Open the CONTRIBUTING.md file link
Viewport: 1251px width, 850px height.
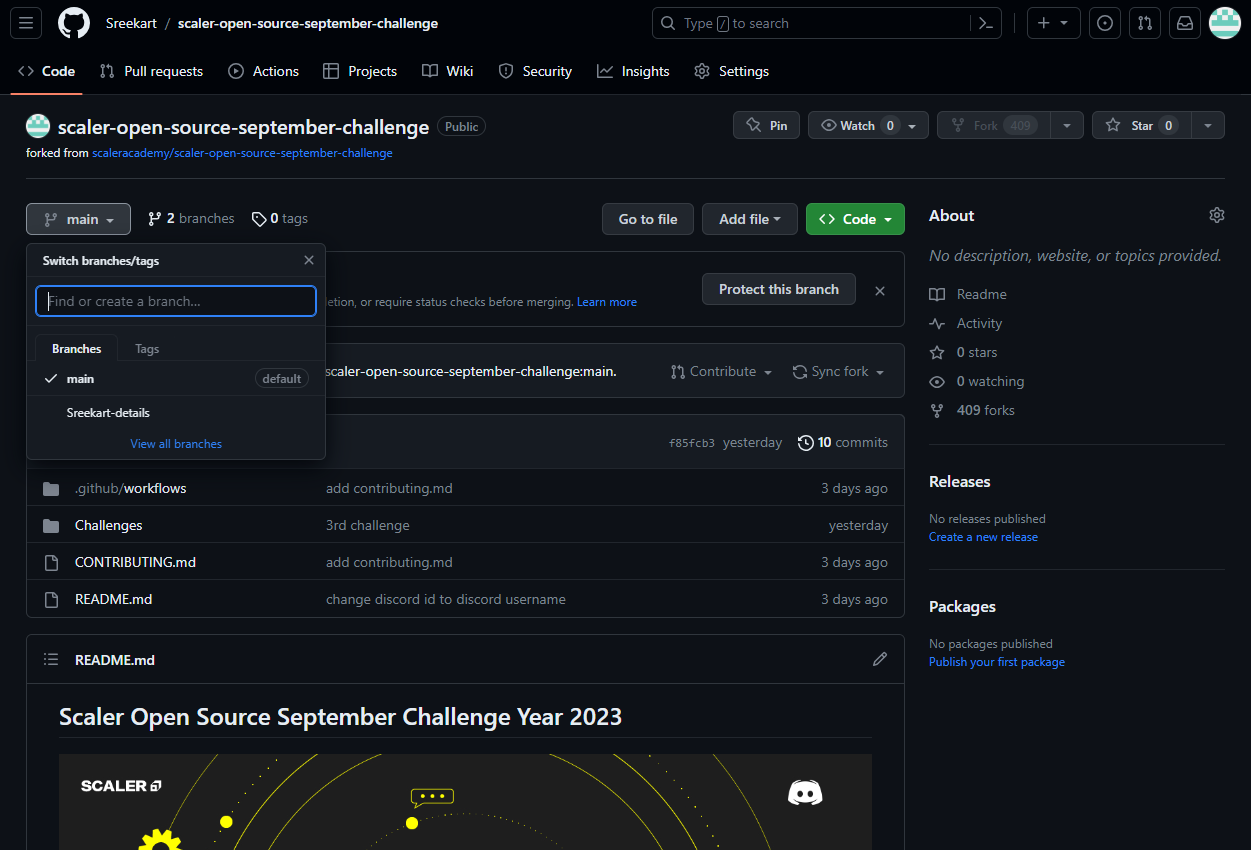pyautogui.click(x=135, y=561)
